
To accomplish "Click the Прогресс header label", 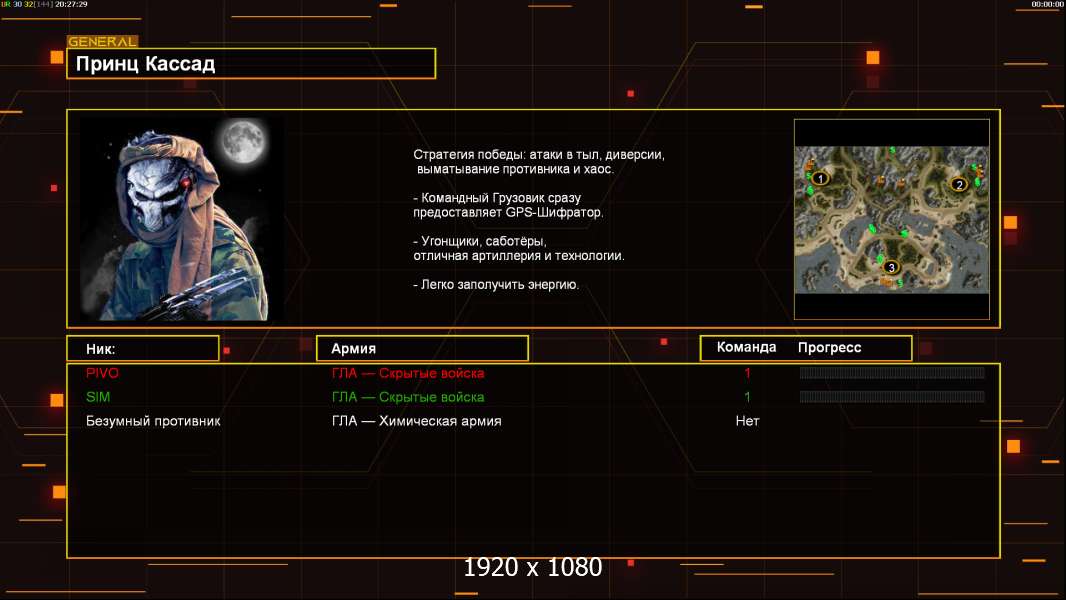I will pos(829,347).
